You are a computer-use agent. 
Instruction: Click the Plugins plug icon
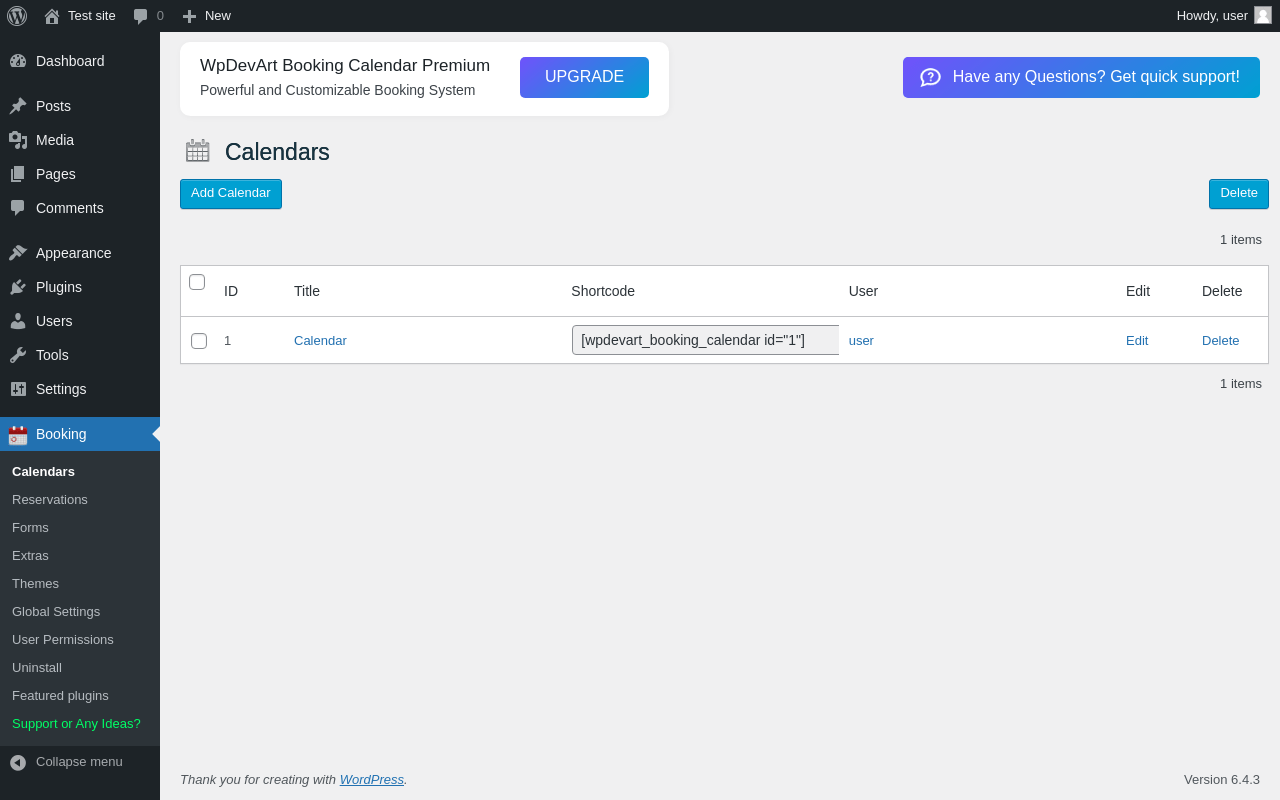point(18,287)
